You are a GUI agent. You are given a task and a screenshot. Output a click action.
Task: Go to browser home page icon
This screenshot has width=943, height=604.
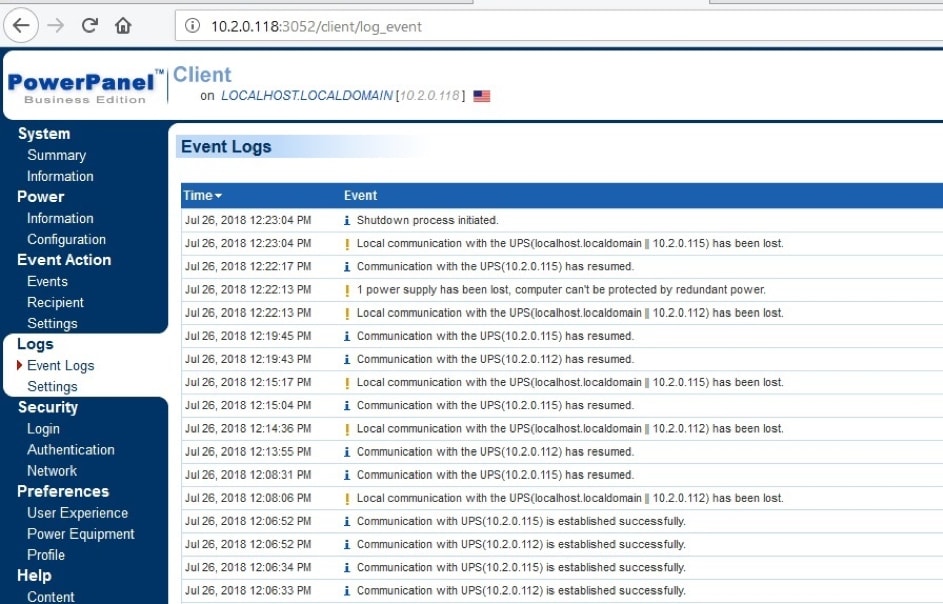123,26
